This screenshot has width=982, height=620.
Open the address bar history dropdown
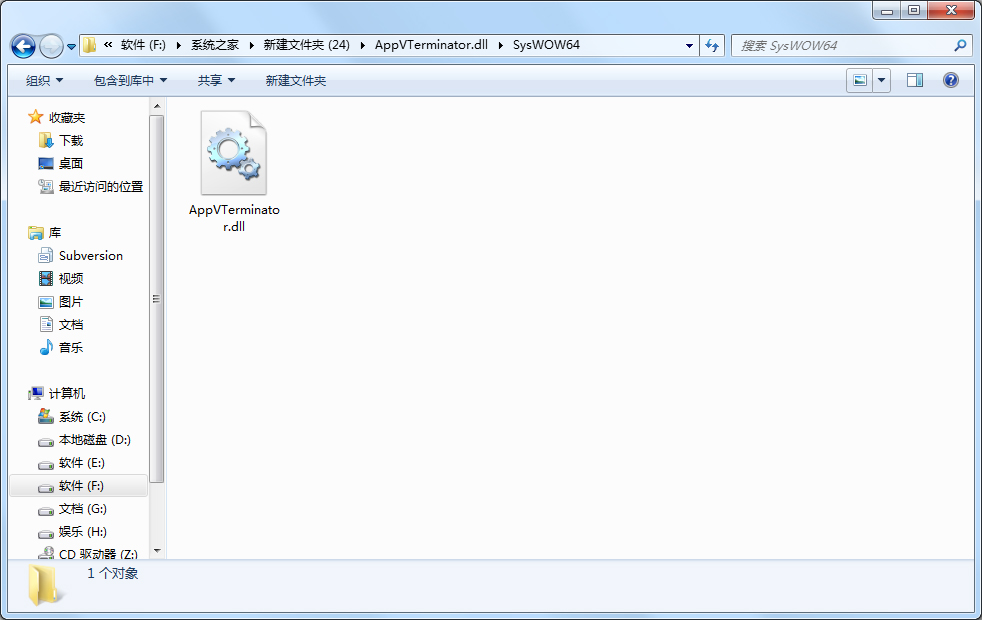689,46
